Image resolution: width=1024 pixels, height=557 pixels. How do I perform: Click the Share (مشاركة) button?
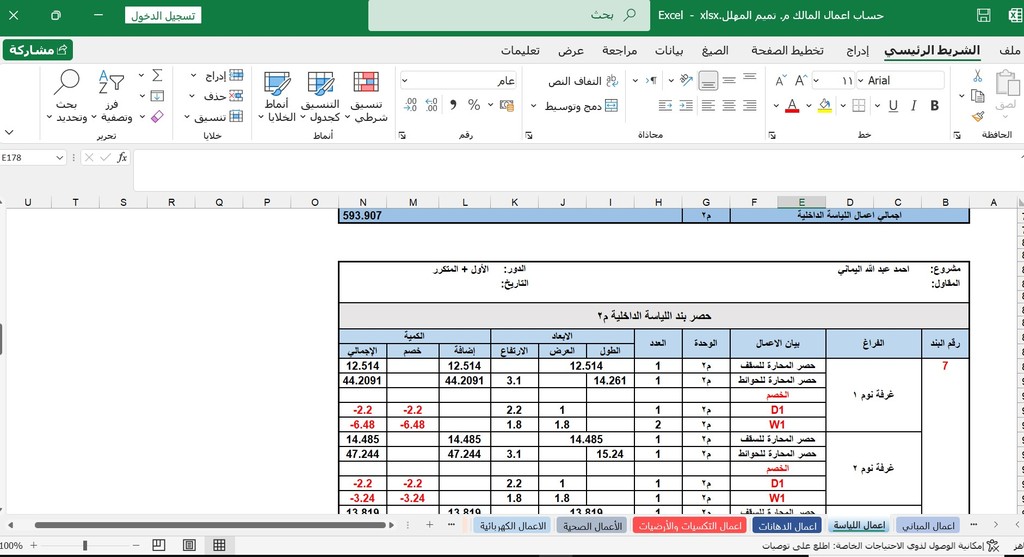pyautogui.click(x=38, y=50)
